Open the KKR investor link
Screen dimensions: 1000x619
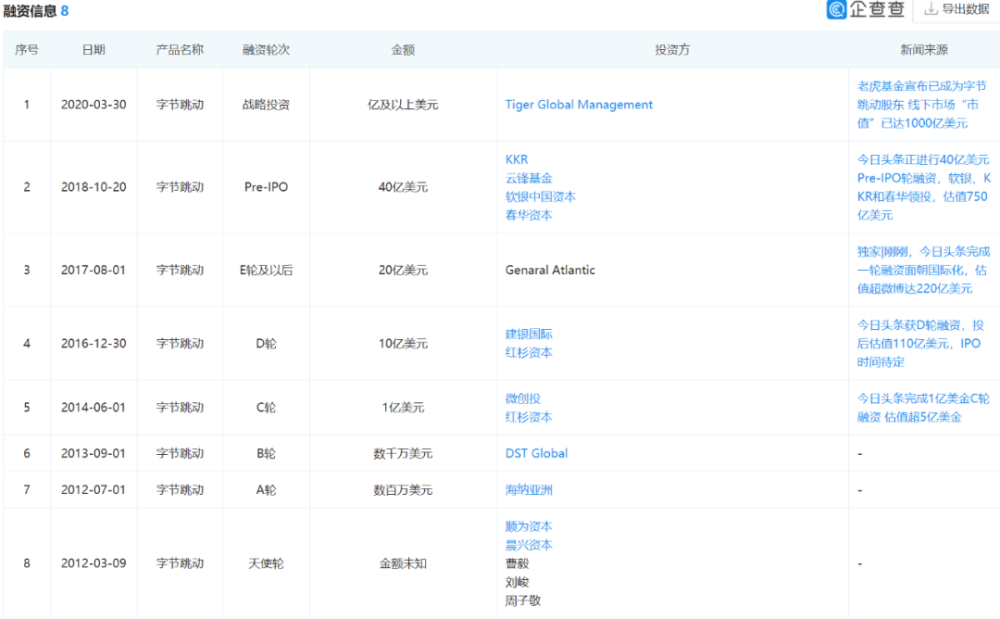(517, 159)
